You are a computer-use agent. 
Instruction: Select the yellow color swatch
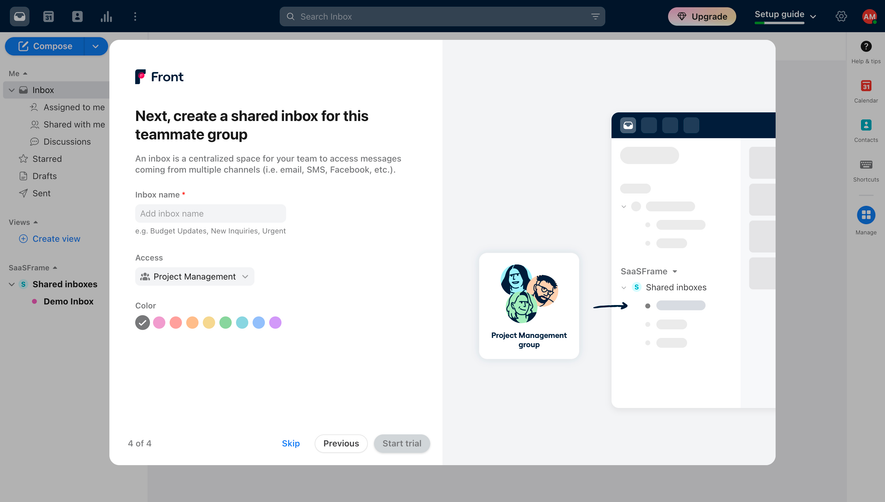[209, 322]
